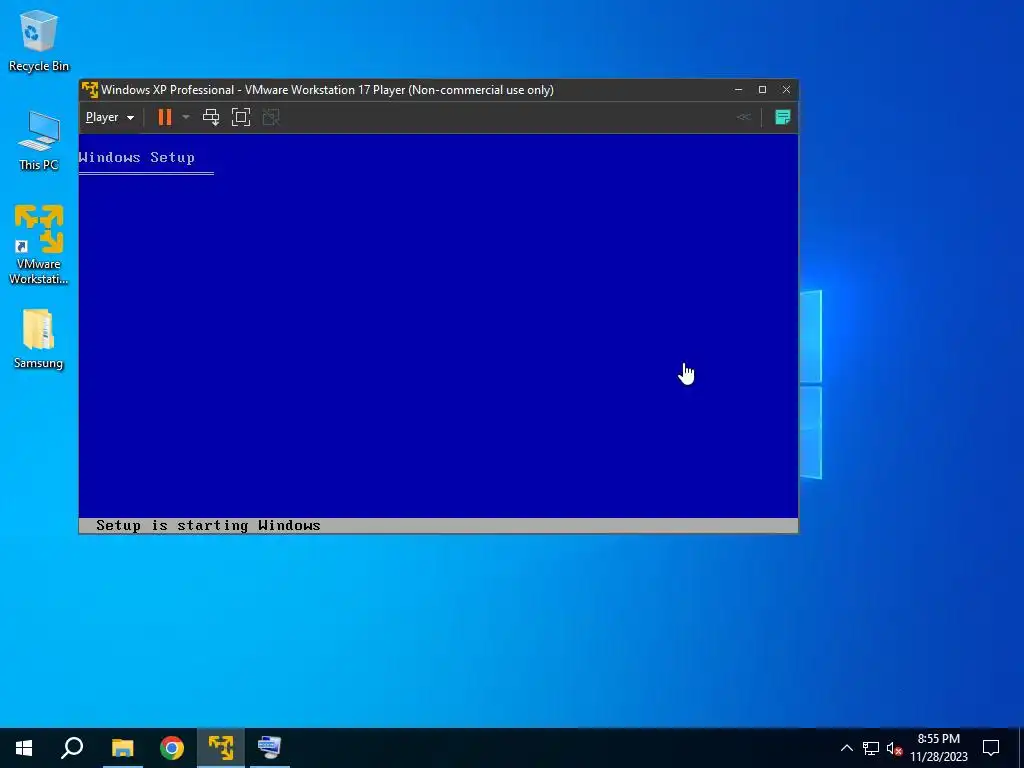Maximize the VMware Player window
Image resolution: width=1024 pixels, height=768 pixels.
(762, 89)
